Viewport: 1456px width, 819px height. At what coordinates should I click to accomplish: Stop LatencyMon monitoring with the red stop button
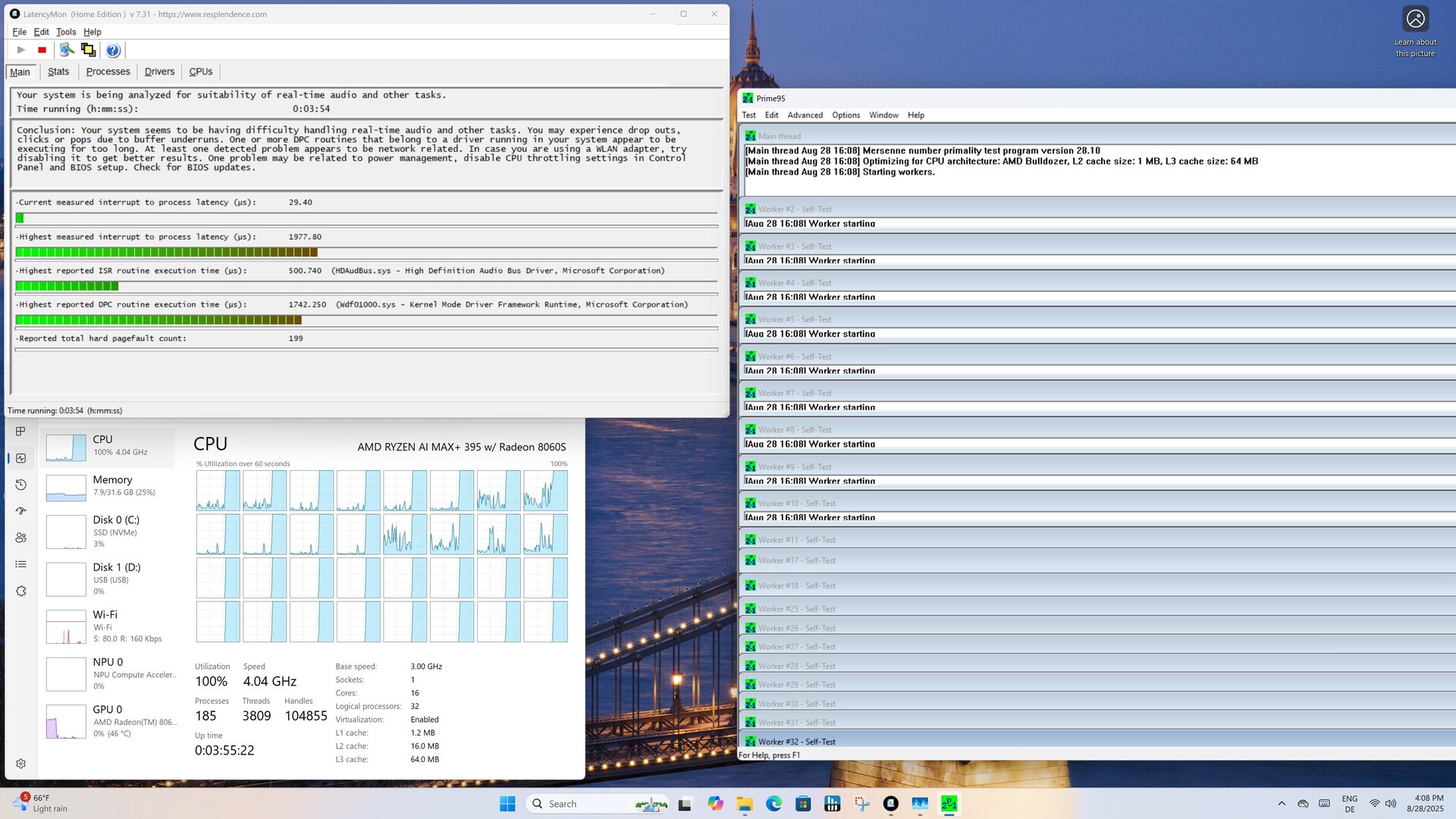point(42,50)
